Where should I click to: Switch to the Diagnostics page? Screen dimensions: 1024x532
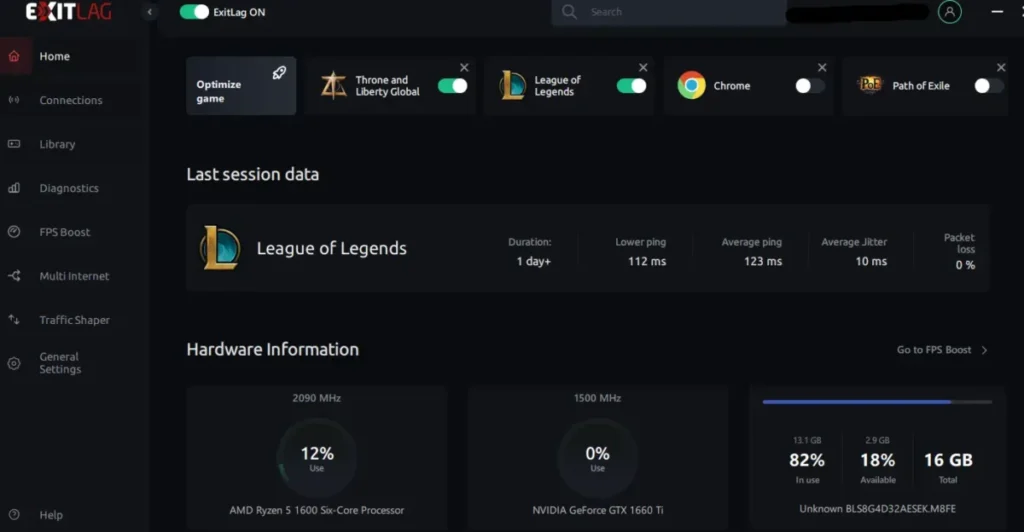coord(69,188)
